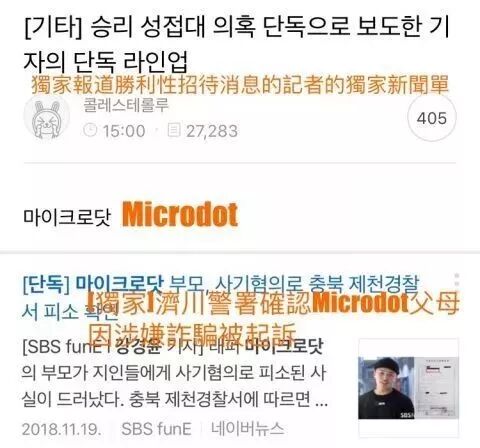Open the 콜레스테롤루 user profile name

(x=126, y=105)
